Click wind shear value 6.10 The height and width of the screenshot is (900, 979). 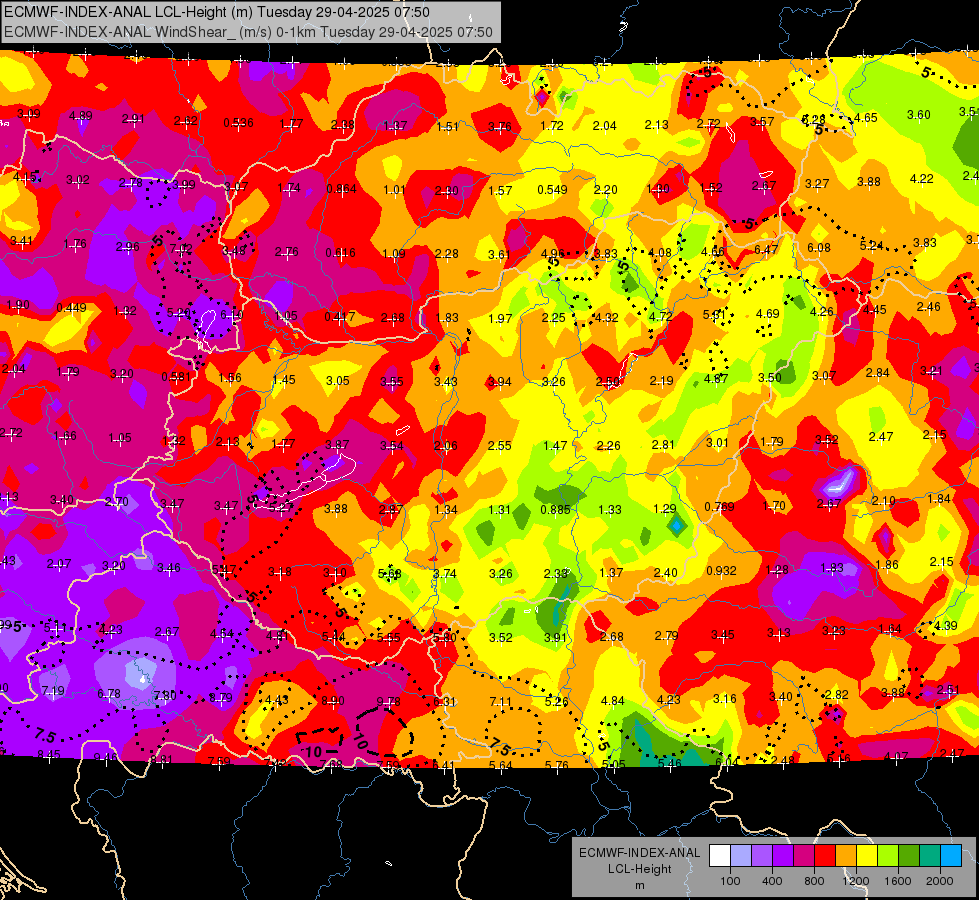click(x=232, y=315)
